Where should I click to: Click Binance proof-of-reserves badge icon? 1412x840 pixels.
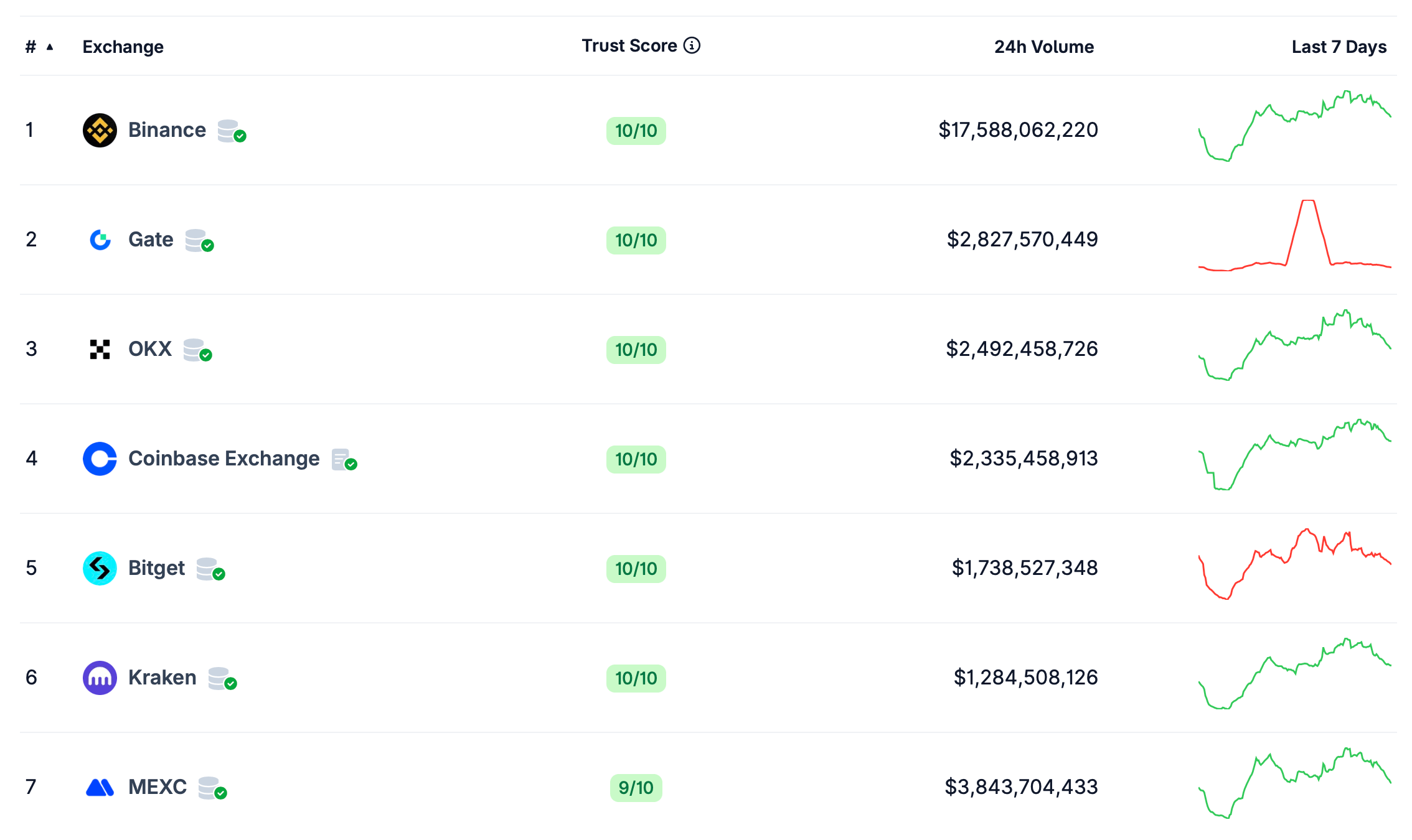coord(232,131)
